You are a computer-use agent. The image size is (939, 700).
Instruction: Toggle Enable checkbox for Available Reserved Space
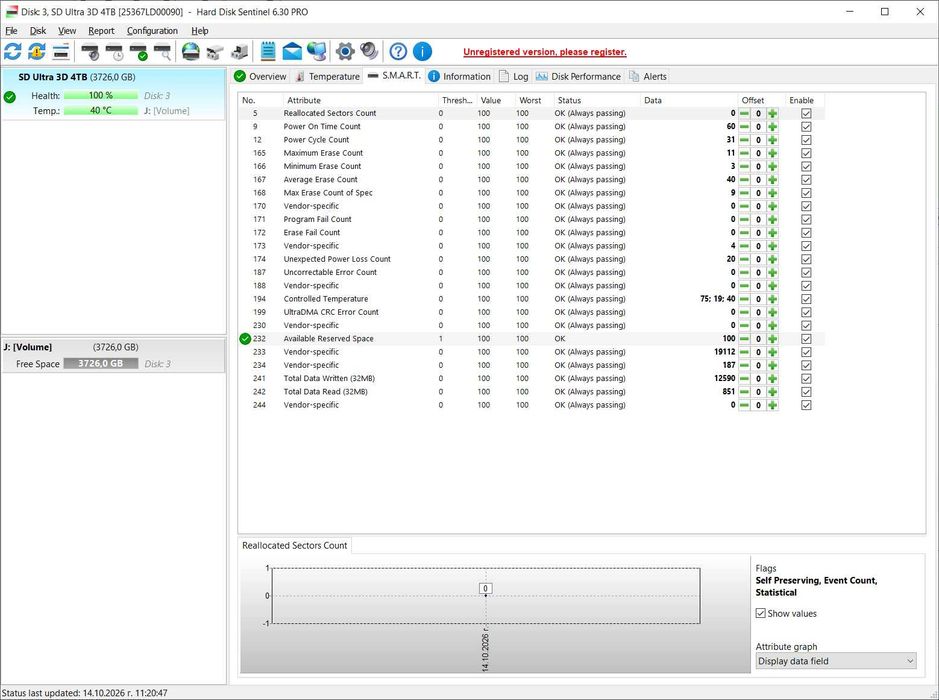806,338
